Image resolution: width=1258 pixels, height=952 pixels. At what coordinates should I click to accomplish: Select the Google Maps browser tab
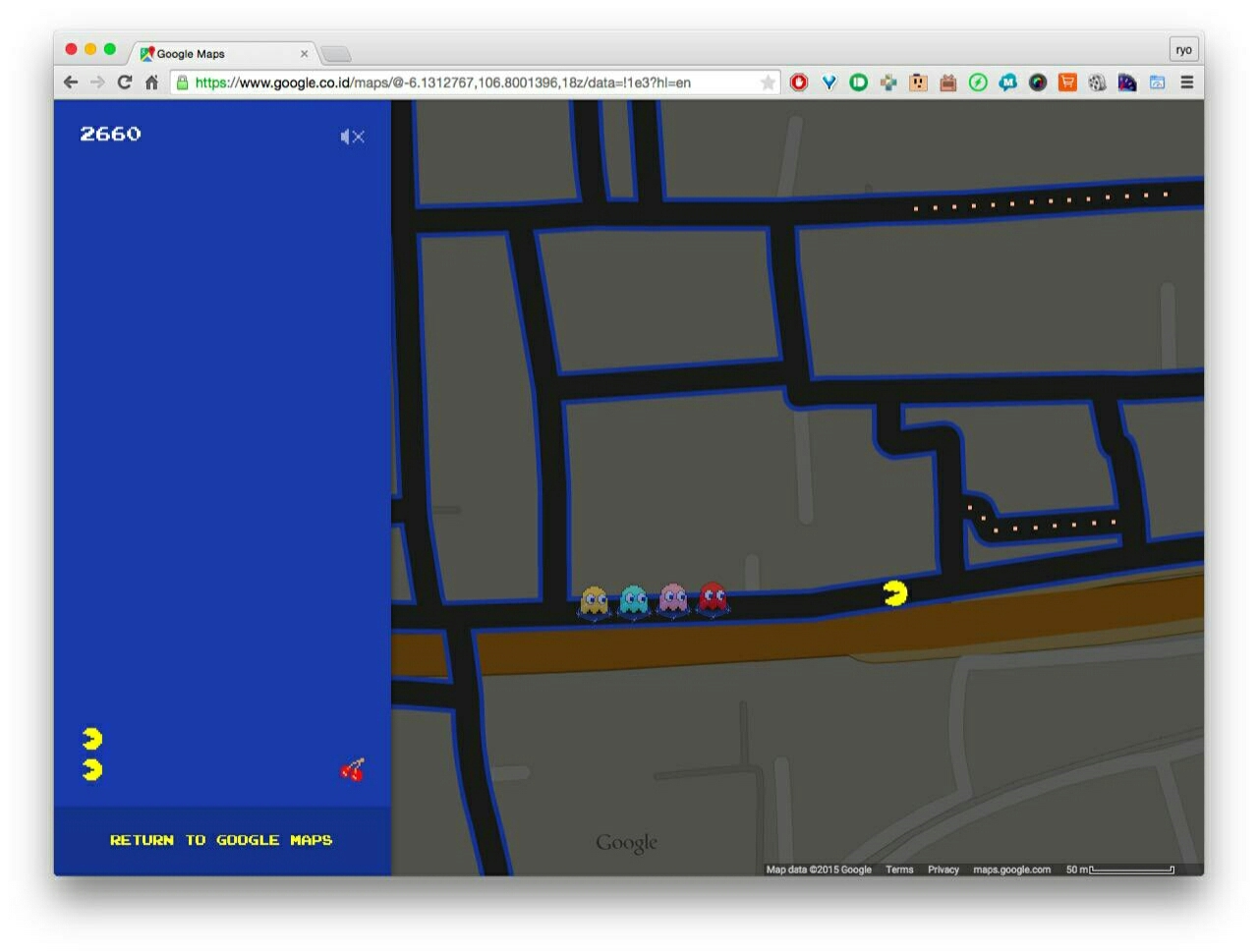(224, 53)
